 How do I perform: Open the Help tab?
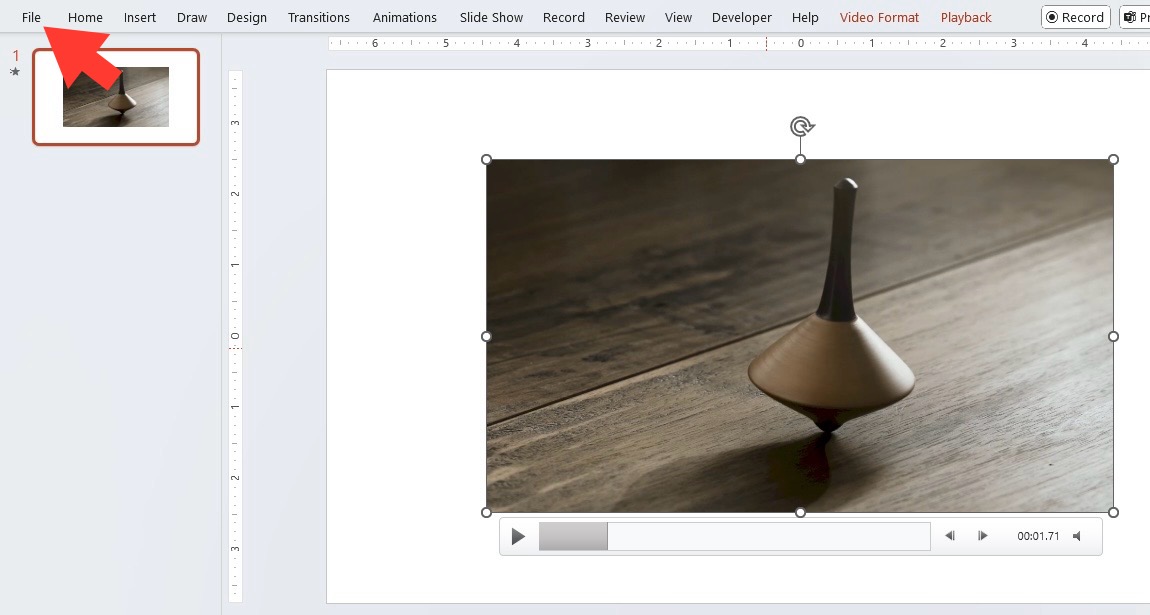pos(805,17)
